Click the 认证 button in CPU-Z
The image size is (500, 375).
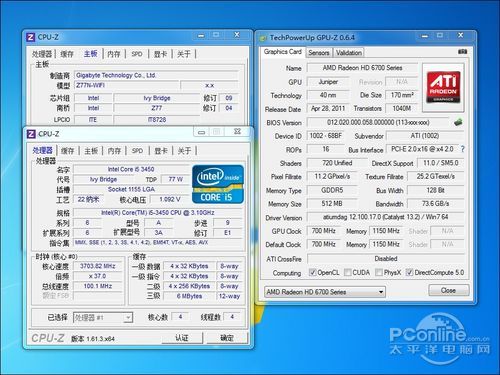[x=182, y=338]
